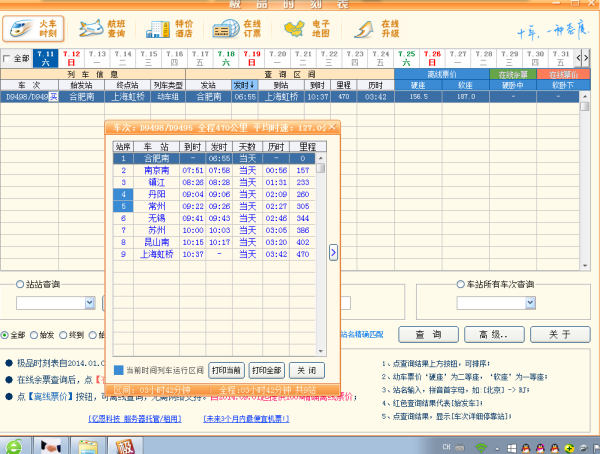Click the 站名精确匹配 exact match link
Image resolution: width=600 pixels, height=454 pixels.
click(x=362, y=335)
